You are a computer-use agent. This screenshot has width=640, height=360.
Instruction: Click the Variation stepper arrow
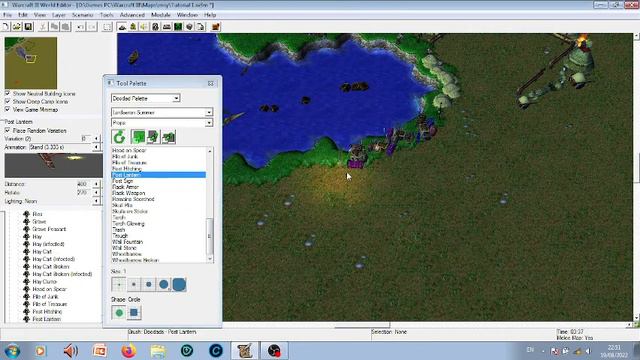[x=96, y=139]
